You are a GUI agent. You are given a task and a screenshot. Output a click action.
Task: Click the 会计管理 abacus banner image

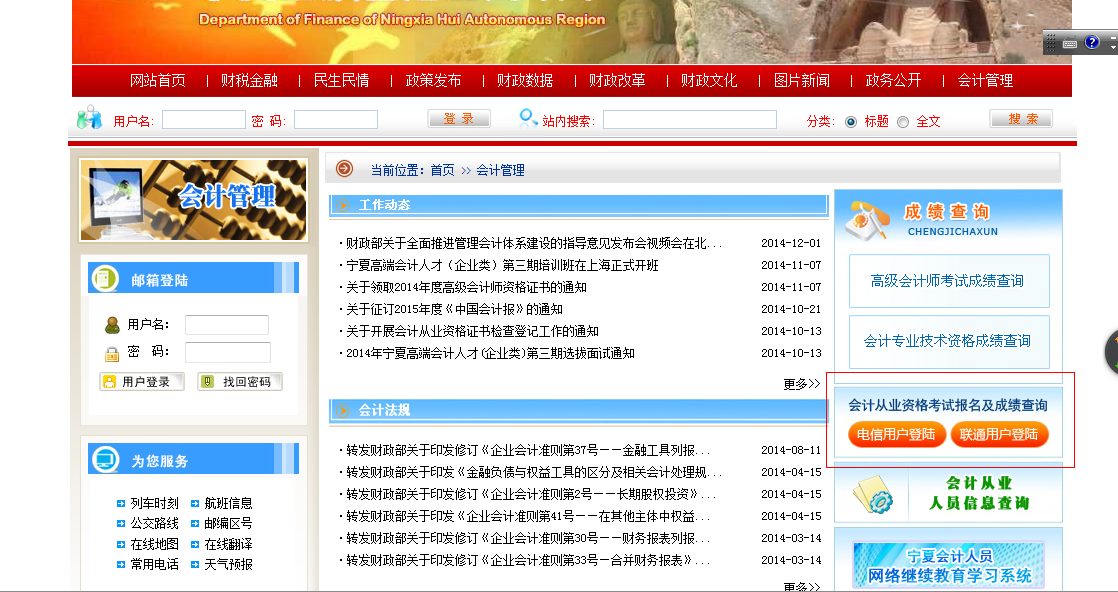tap(193, 200)
